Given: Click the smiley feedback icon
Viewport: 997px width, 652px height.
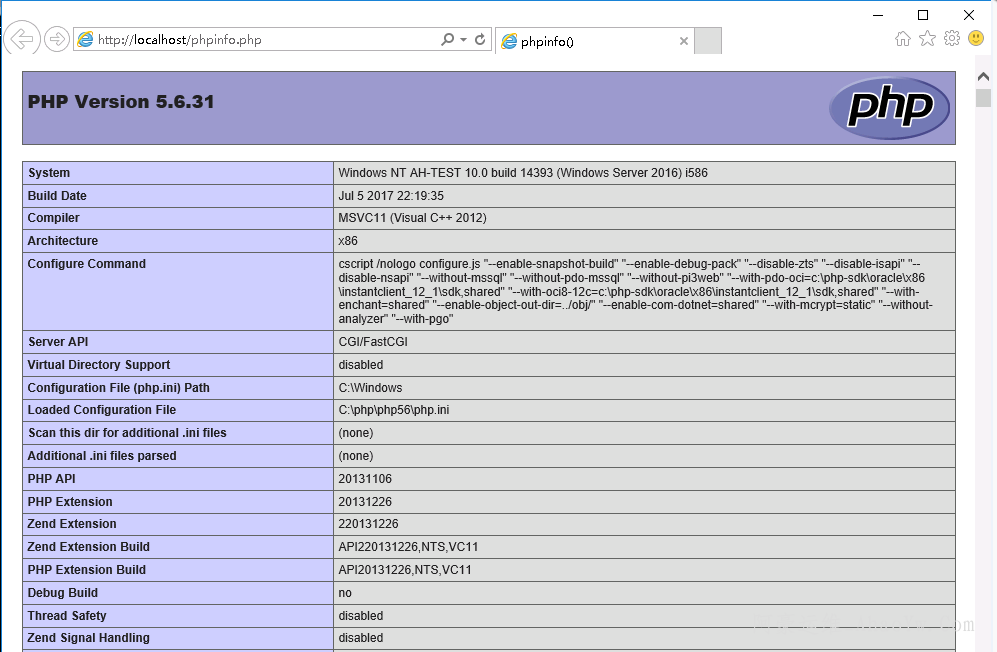Looking at the screenshot, I should 975,39.
